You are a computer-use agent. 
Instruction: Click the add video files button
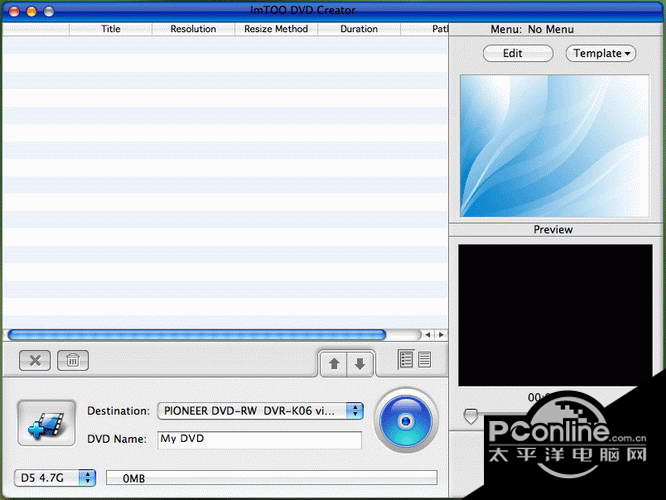(x=47, y=423)
